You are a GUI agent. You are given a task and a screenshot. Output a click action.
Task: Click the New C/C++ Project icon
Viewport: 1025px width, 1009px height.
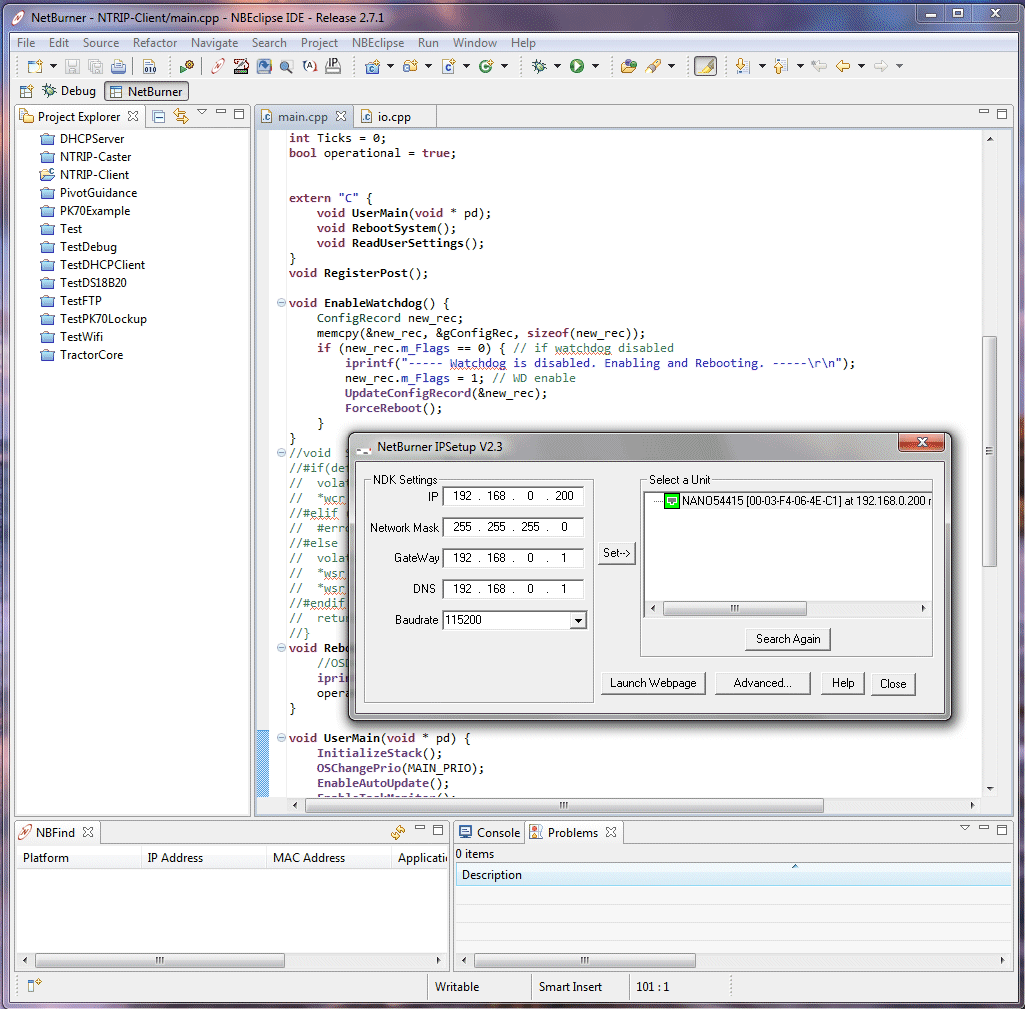click(x=373, y=66)
